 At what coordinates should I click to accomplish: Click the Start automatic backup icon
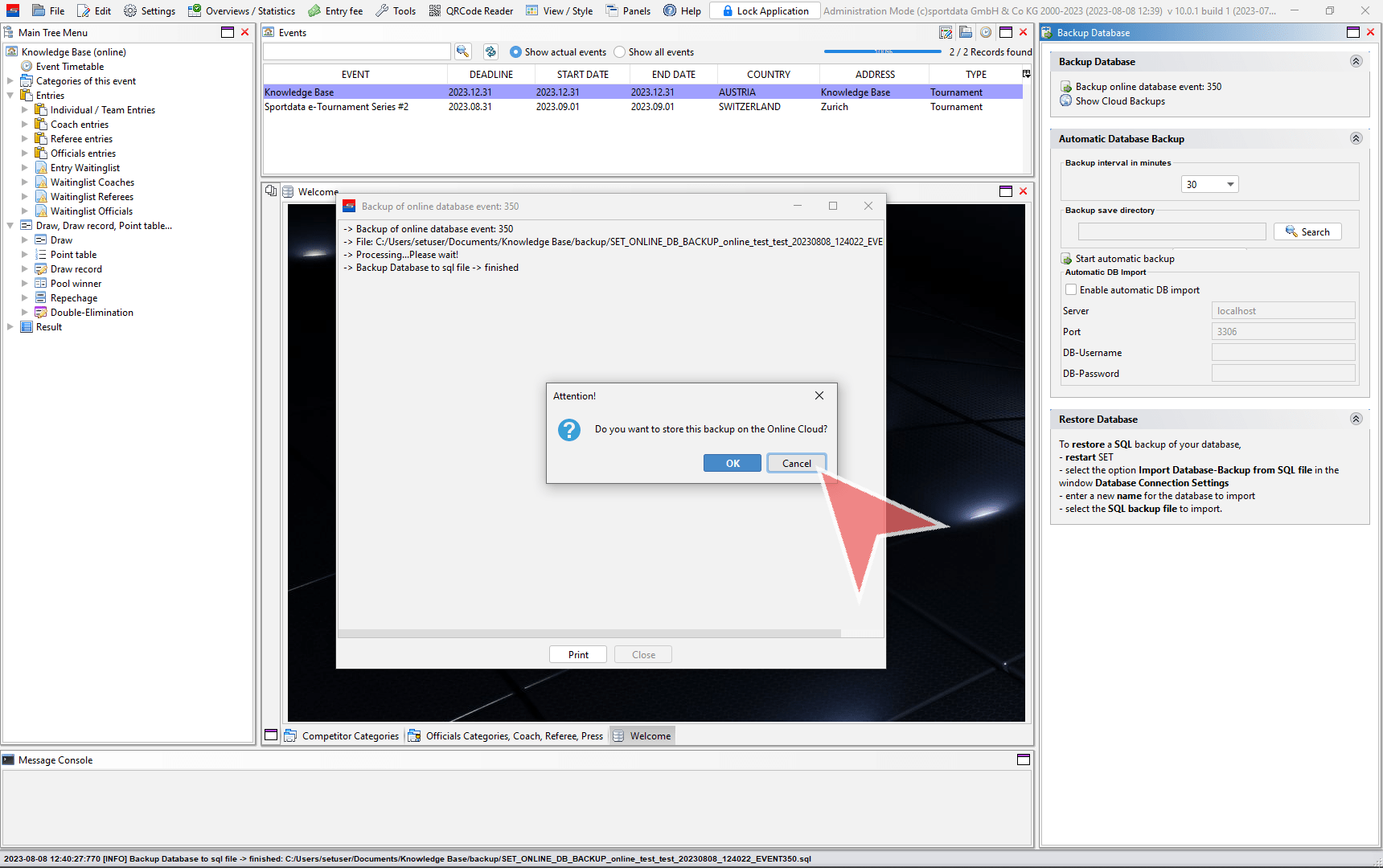point(1066,259)
